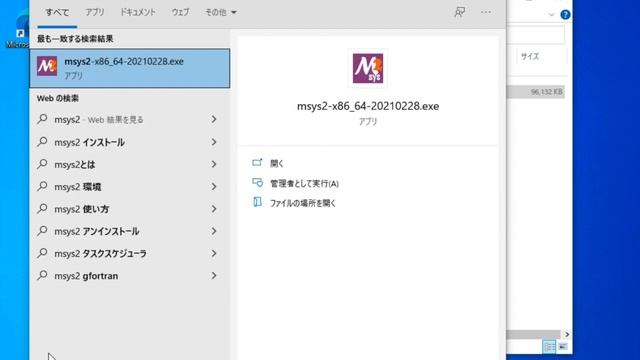
Task: Switch to the アプリ tab
Action: click(x=95, y=12)
